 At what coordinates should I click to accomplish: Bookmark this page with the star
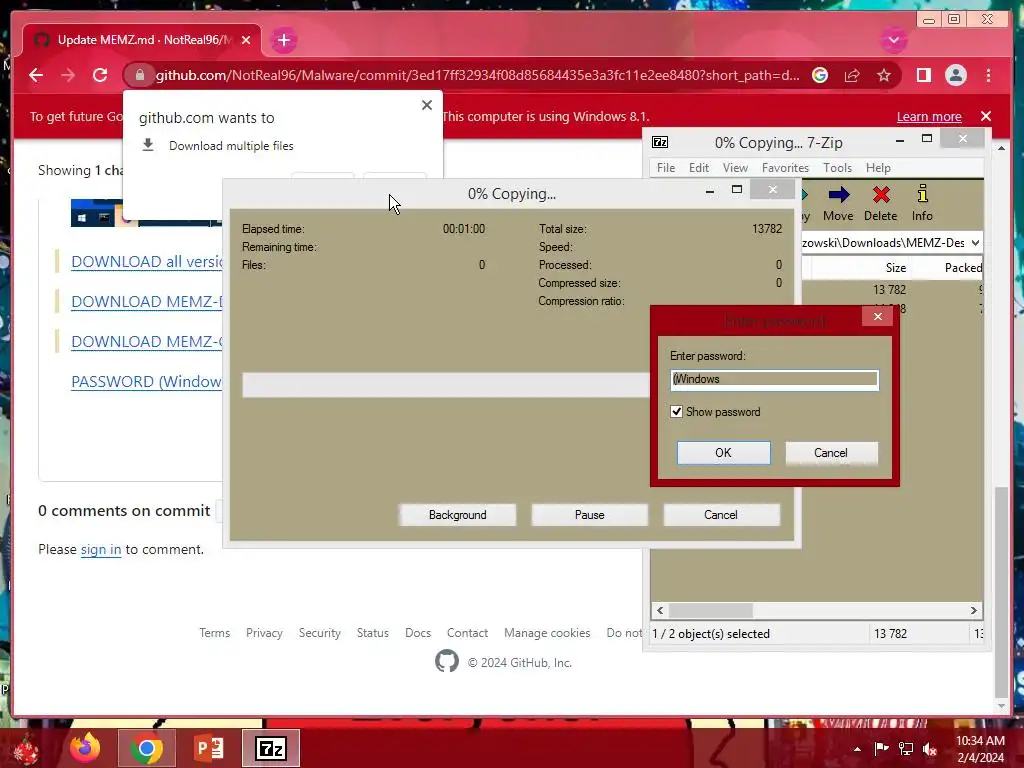point(884,75)
